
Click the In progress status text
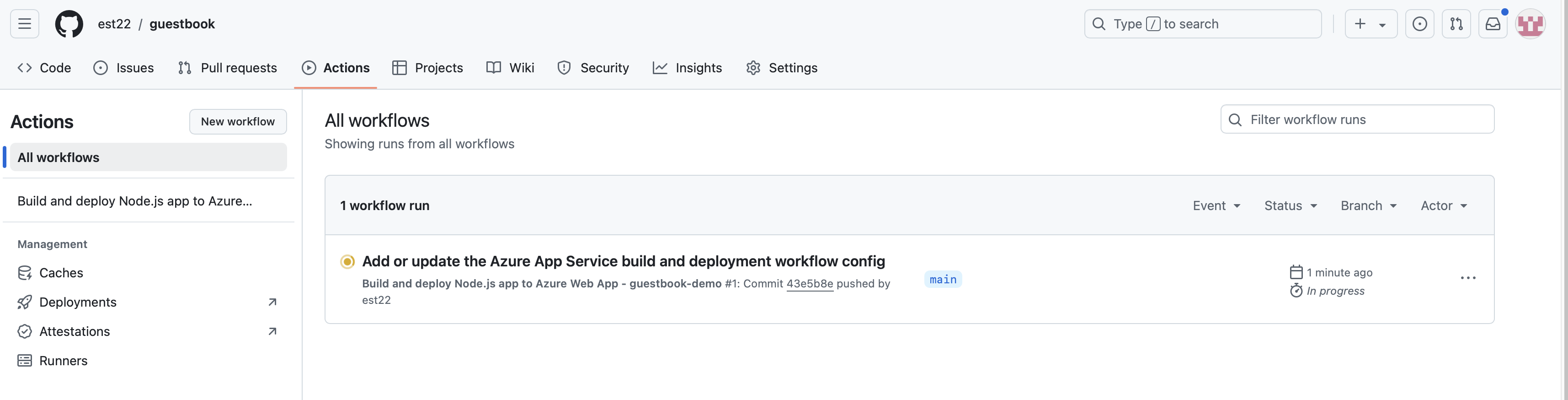click(x=1335, y=291)
